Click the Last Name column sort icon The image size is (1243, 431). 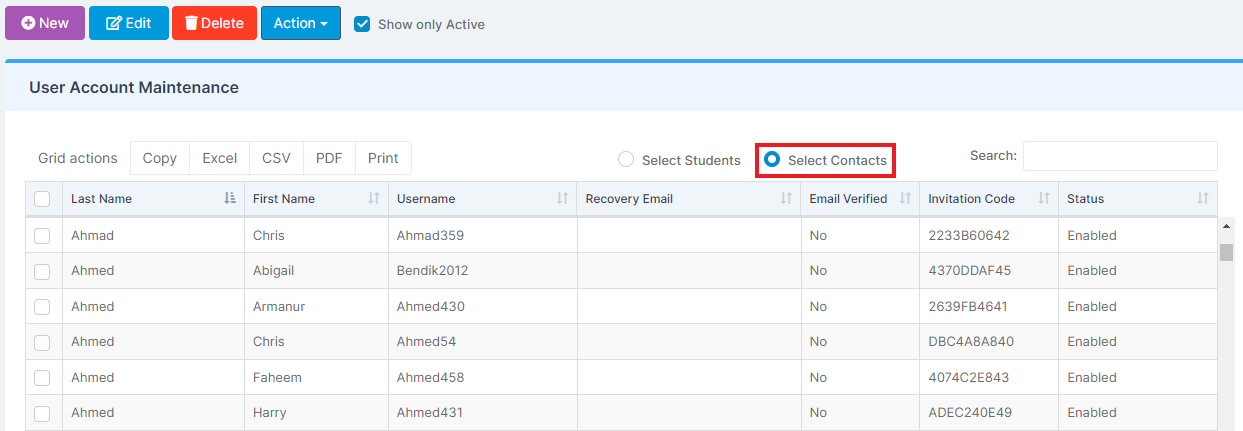tap(230, 199)
